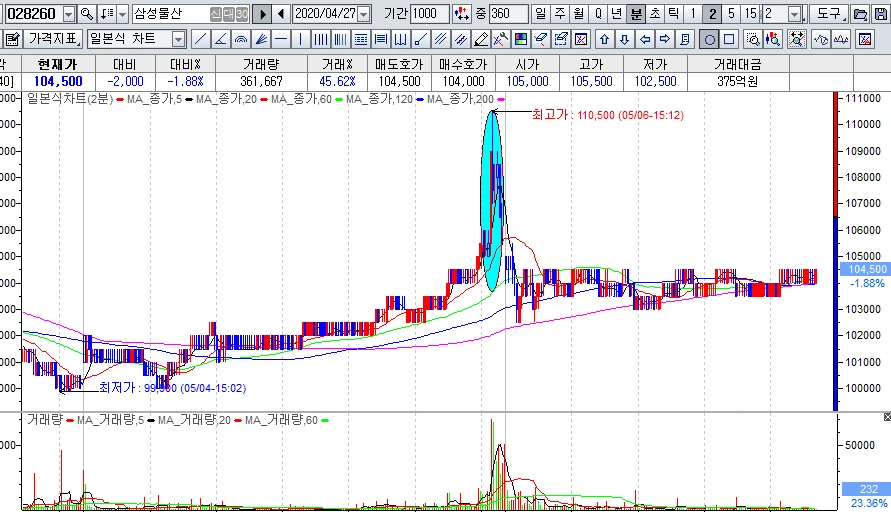
Task: Switch chart to weekly (주) period
Action: click(560, 14)
